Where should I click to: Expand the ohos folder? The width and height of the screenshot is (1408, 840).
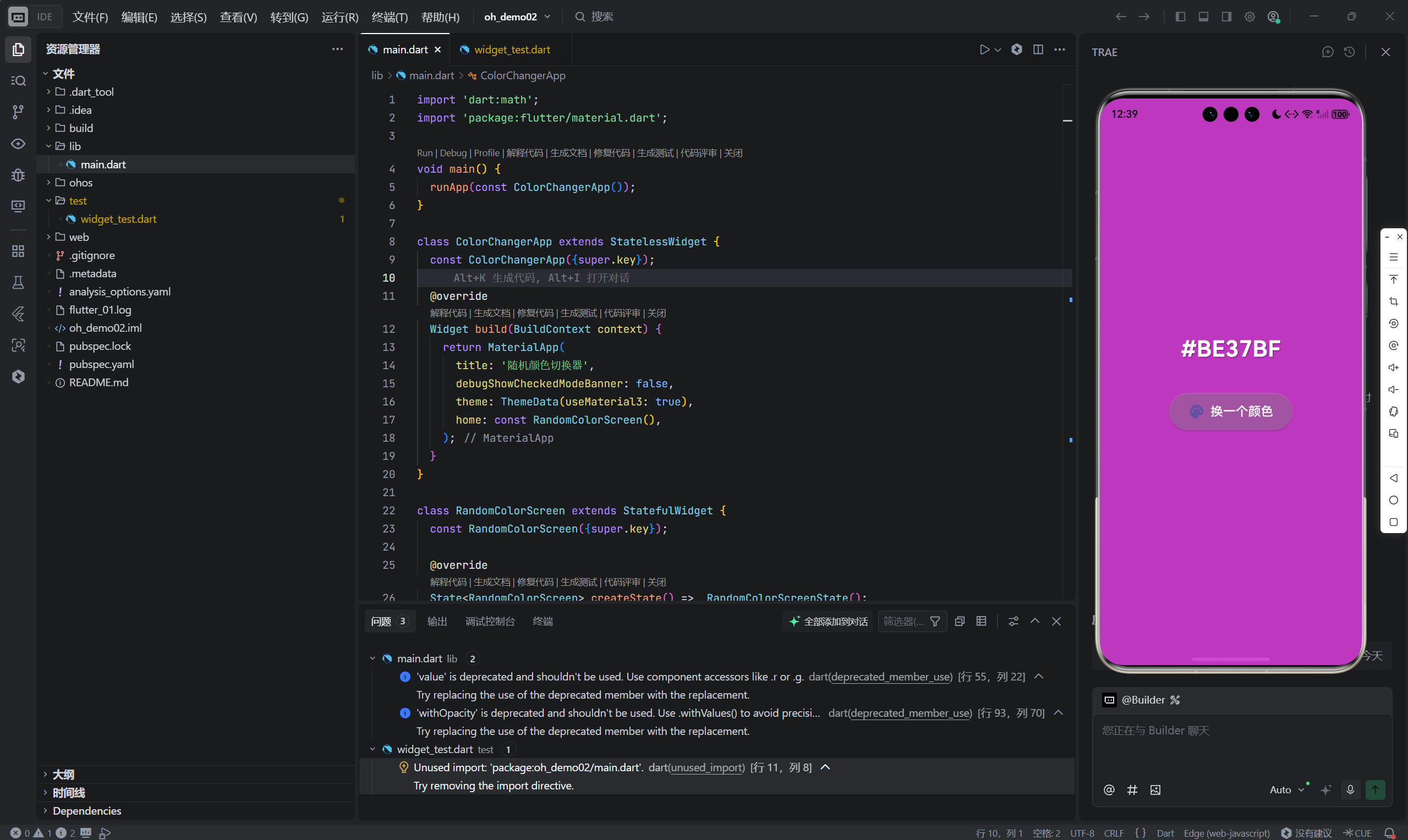80,182
